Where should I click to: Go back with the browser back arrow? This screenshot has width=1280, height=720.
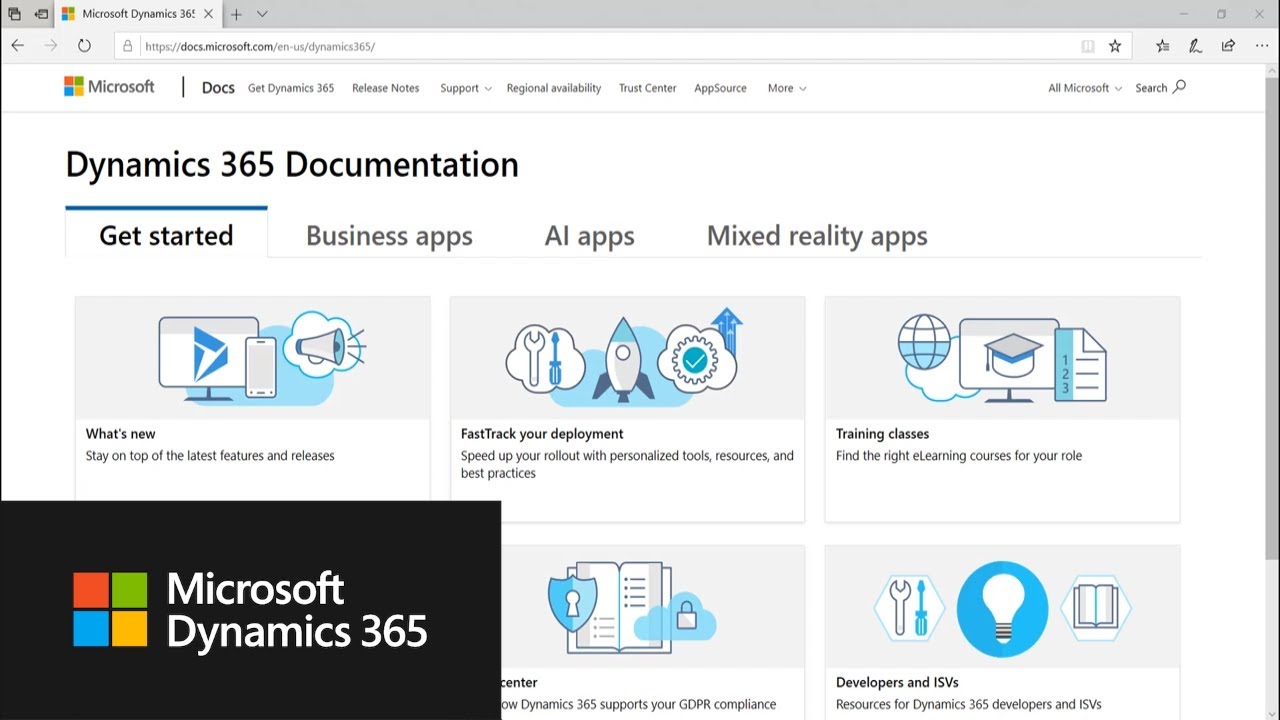(x=17, y=46)
